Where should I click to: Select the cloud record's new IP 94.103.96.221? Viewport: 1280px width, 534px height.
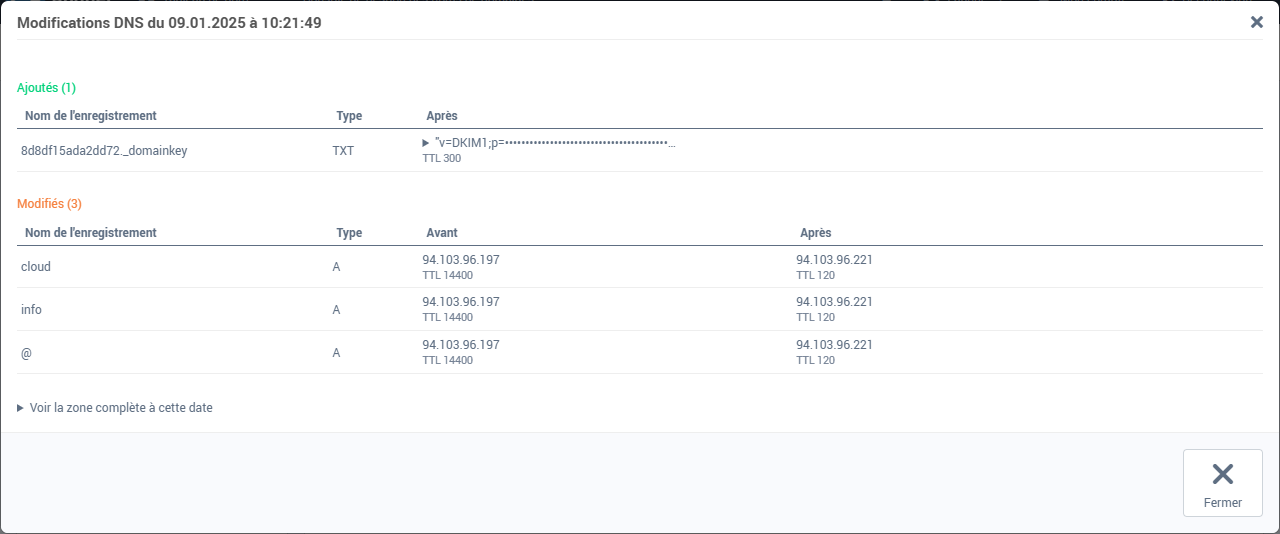[834, 260]
